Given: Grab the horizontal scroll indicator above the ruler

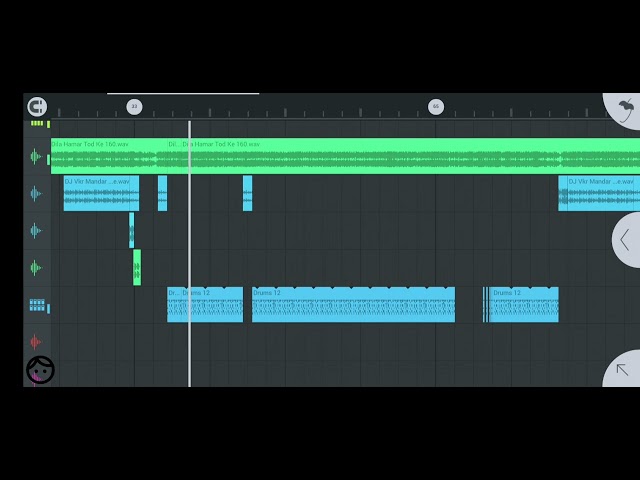Looking at the screenshot, I should pos(183,94).
